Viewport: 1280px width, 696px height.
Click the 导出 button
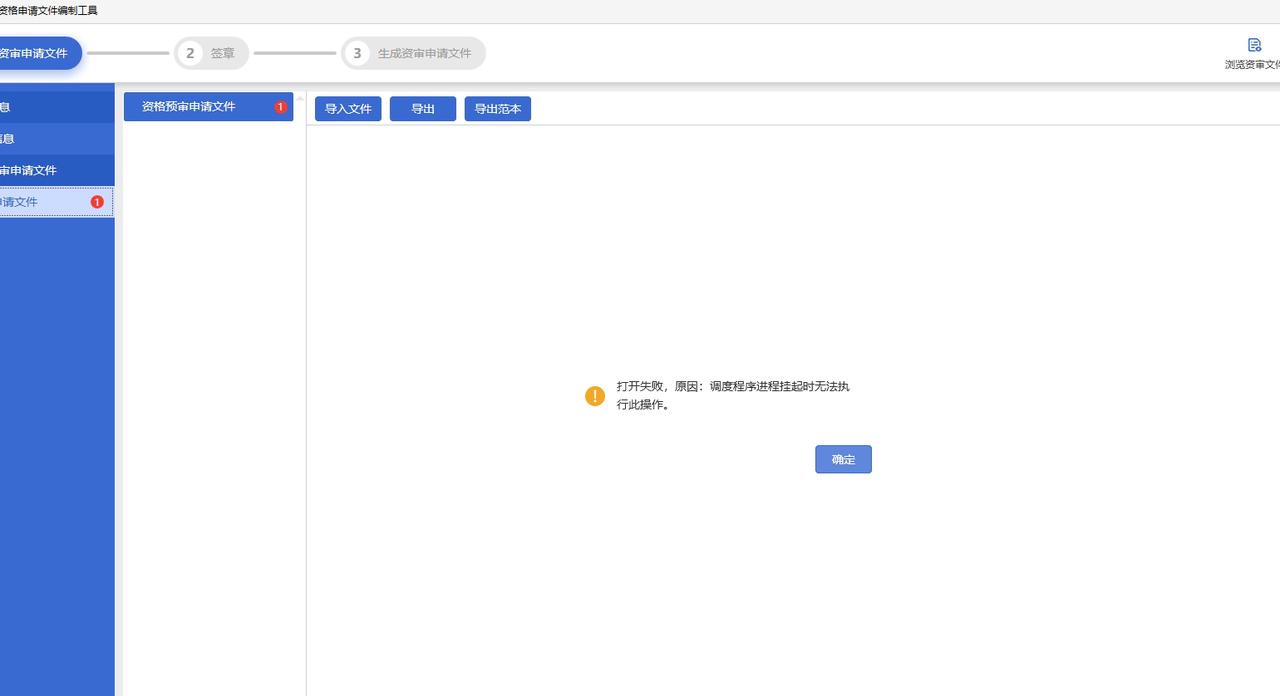[423, 109]
